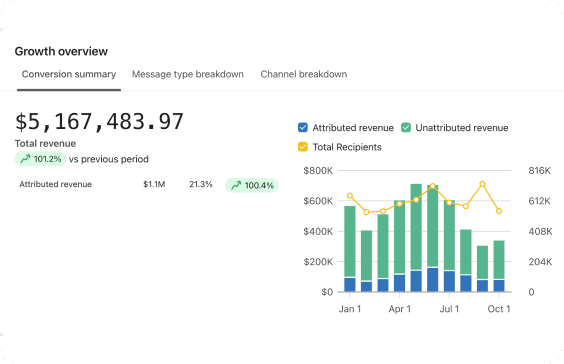Click the $400K axis label
This screenshot has height=364, width=564.
pos(318,231)
